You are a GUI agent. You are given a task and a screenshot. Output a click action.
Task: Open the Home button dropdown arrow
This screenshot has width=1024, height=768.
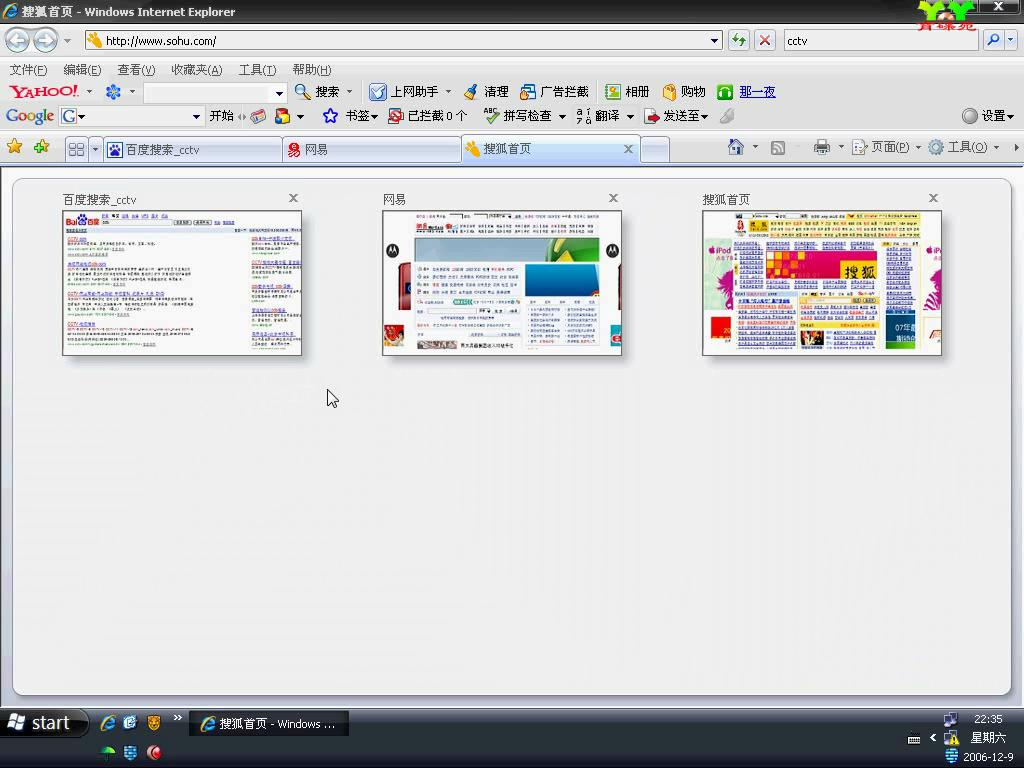click(756, 148)
